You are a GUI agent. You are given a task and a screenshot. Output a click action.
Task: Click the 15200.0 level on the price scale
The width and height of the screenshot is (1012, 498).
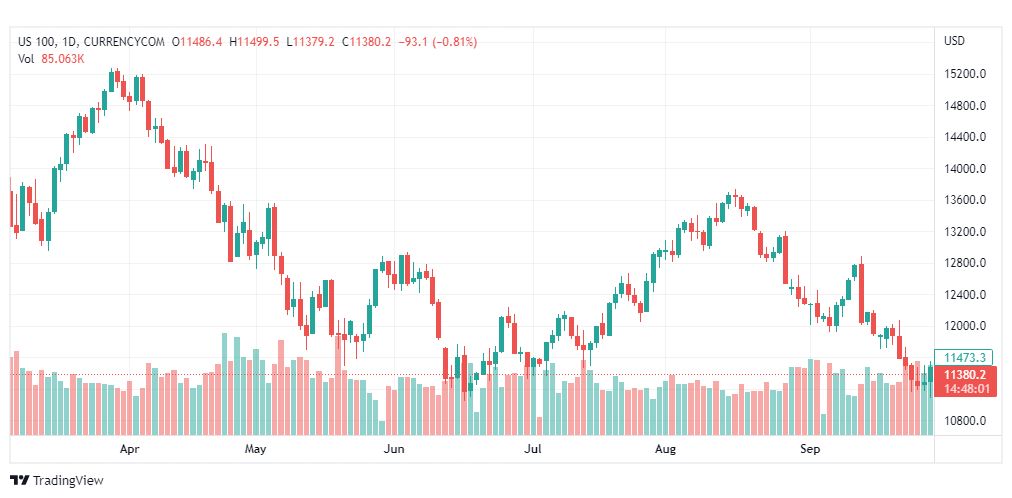(966, 74)
